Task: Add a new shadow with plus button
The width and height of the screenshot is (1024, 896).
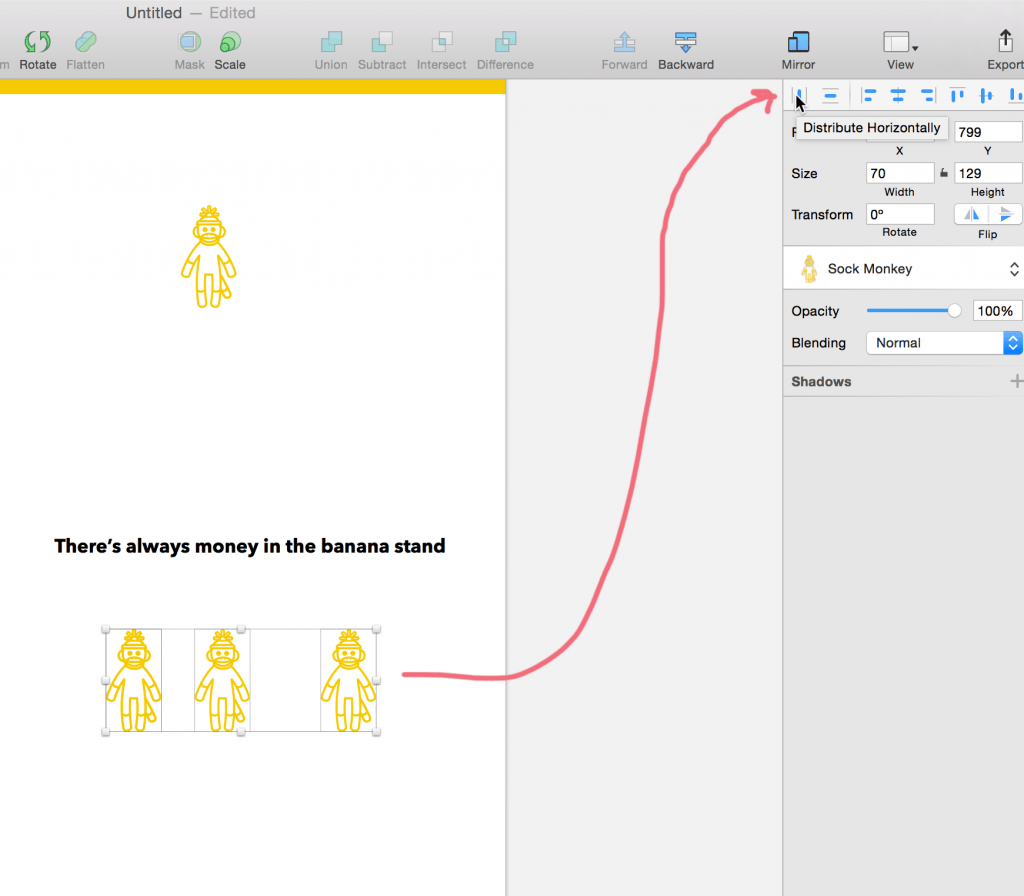Action: (x=1016, y=381)
